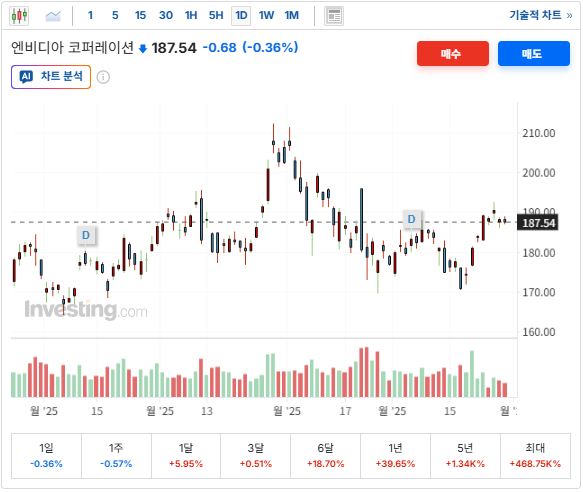Select the 최대 period range
This screenshot has width=583, height=492.
tap(535, 456)
